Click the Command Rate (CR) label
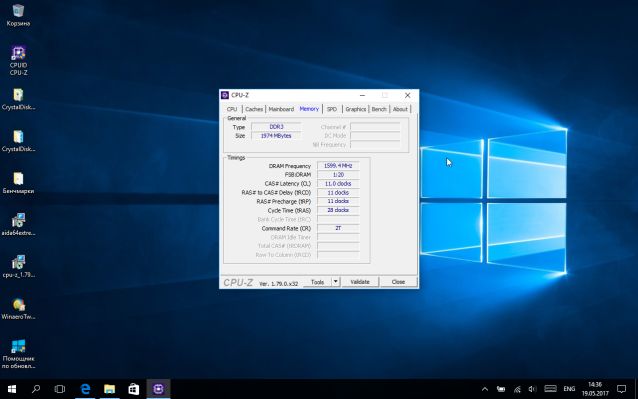This screenshot has width=638, height=399. (286, 229)
